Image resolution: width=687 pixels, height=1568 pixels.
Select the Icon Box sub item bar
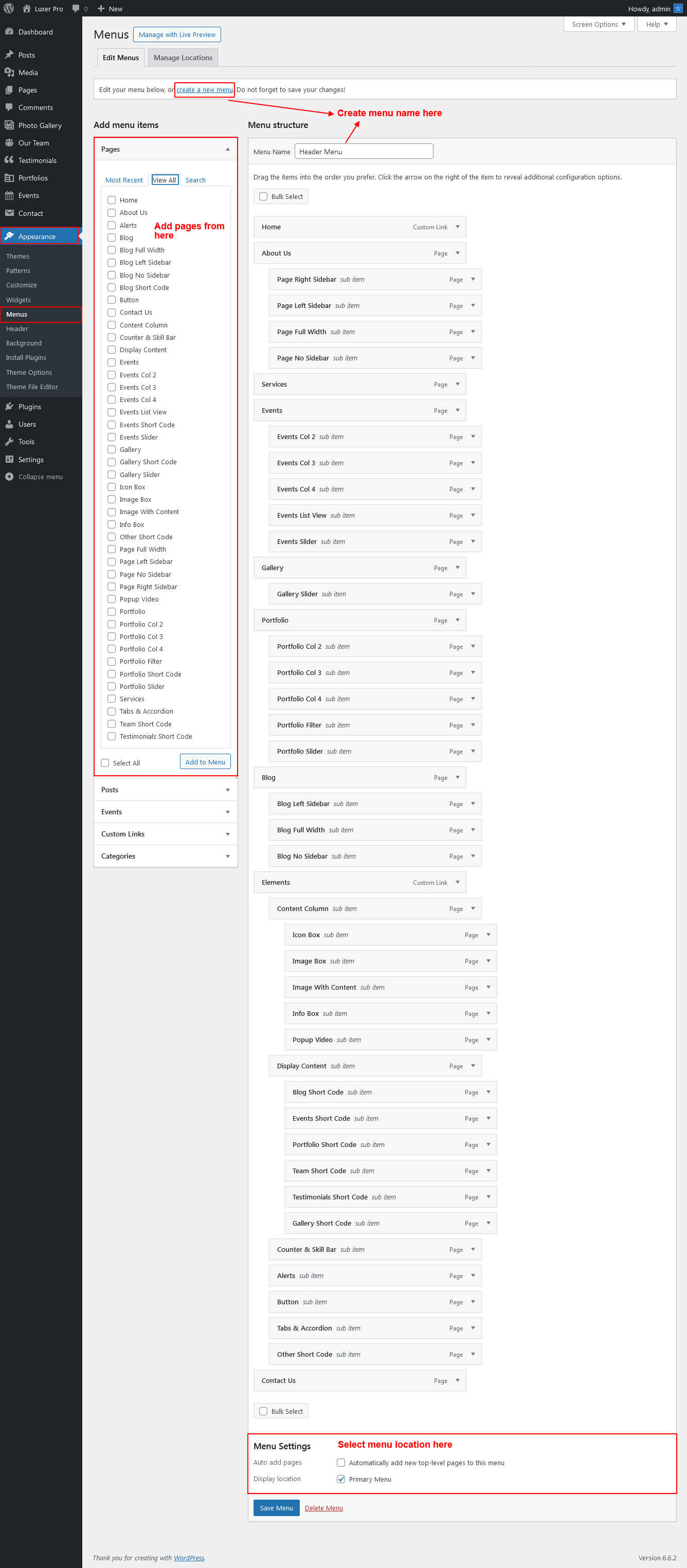tap(390, 934)
